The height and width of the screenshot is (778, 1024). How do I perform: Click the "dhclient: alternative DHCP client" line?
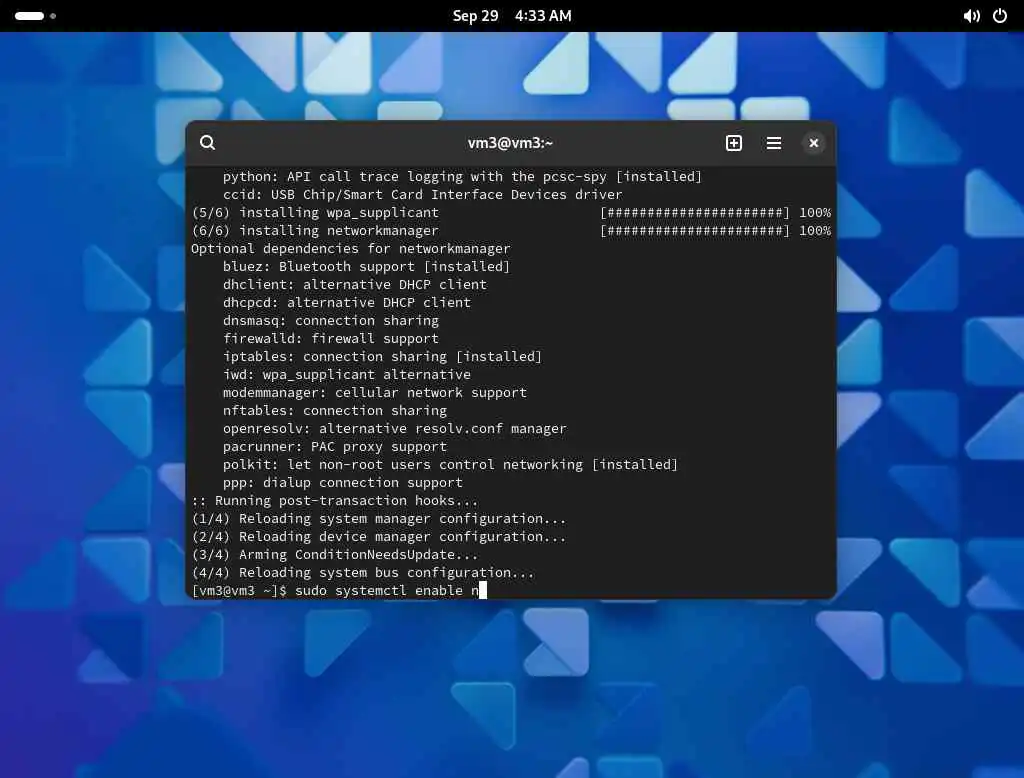tap(355, 284)
